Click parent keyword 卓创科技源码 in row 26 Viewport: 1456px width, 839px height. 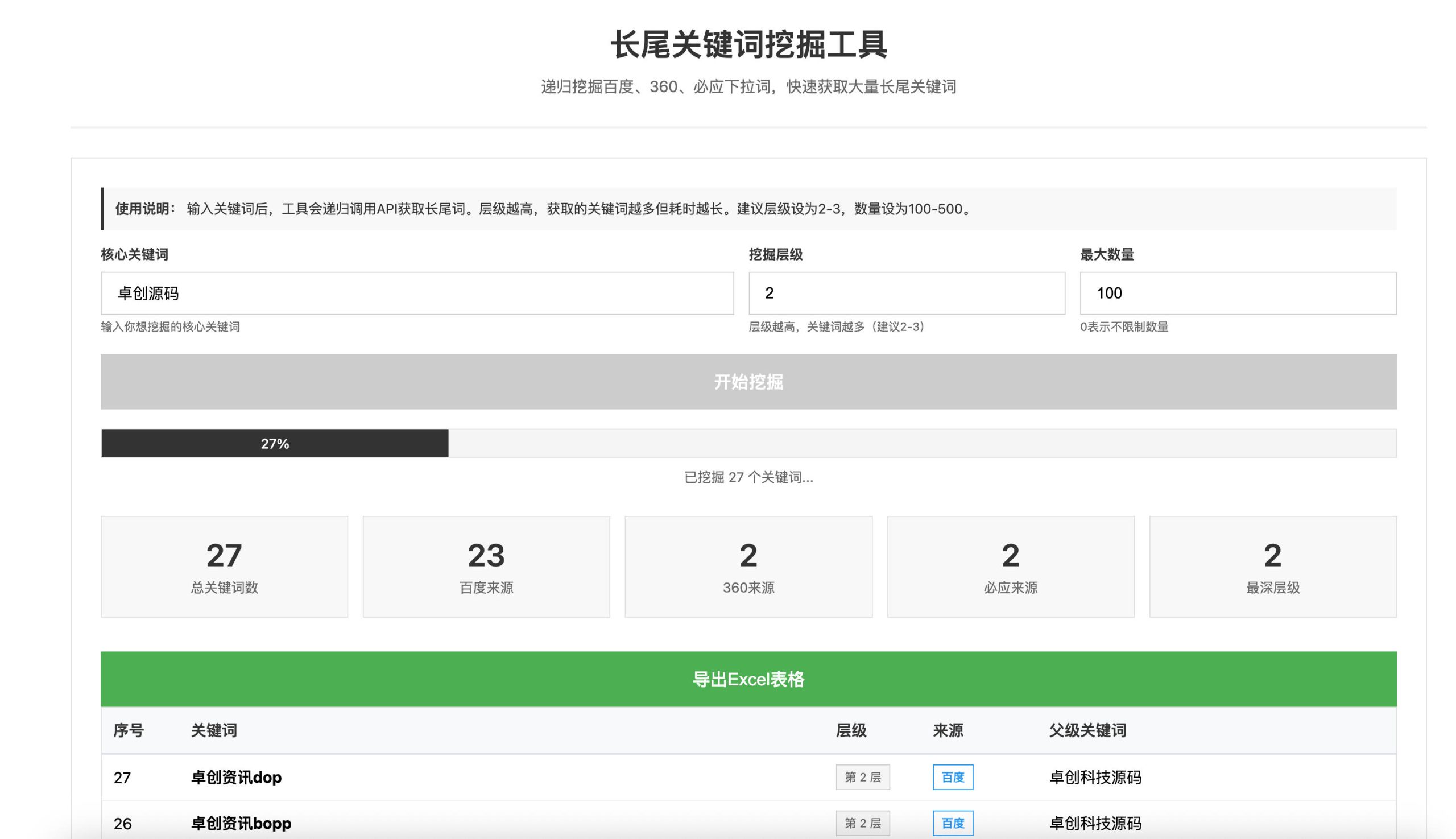[1095, 824]
